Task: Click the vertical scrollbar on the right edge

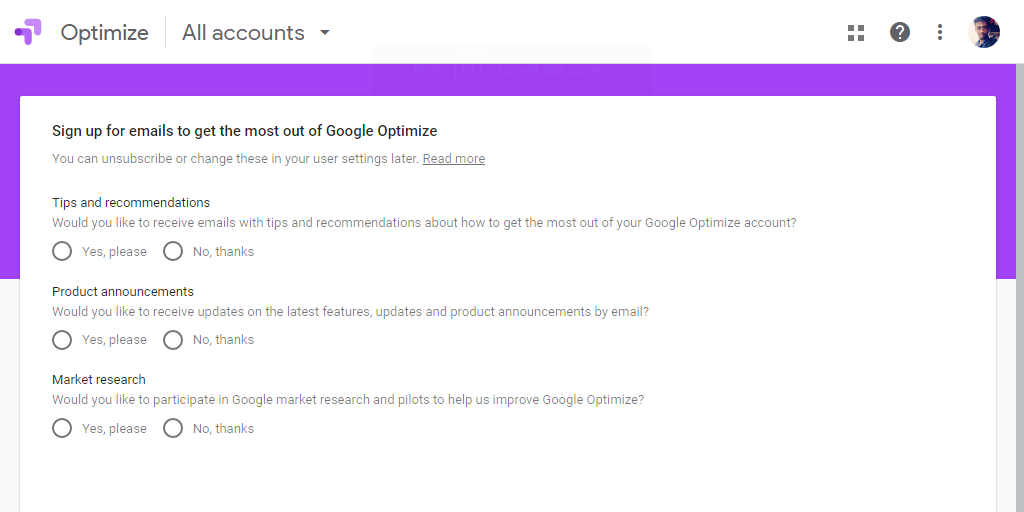Action: [x=1020, y=287]
